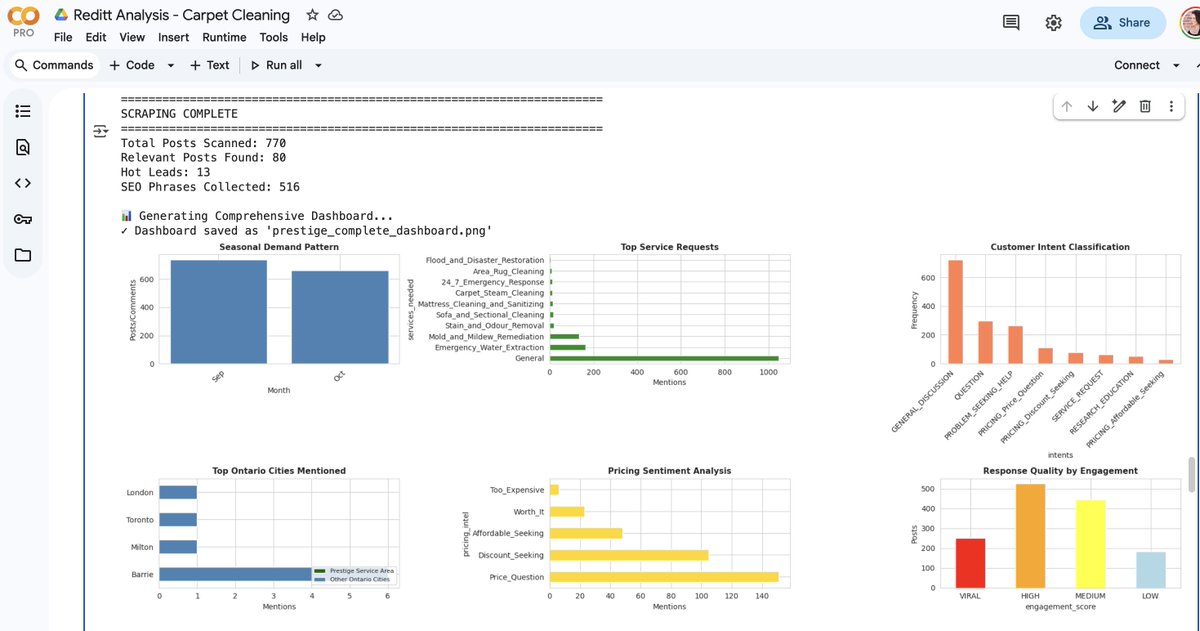
Task: Open the Files folder sidebar
Action: 23,255
